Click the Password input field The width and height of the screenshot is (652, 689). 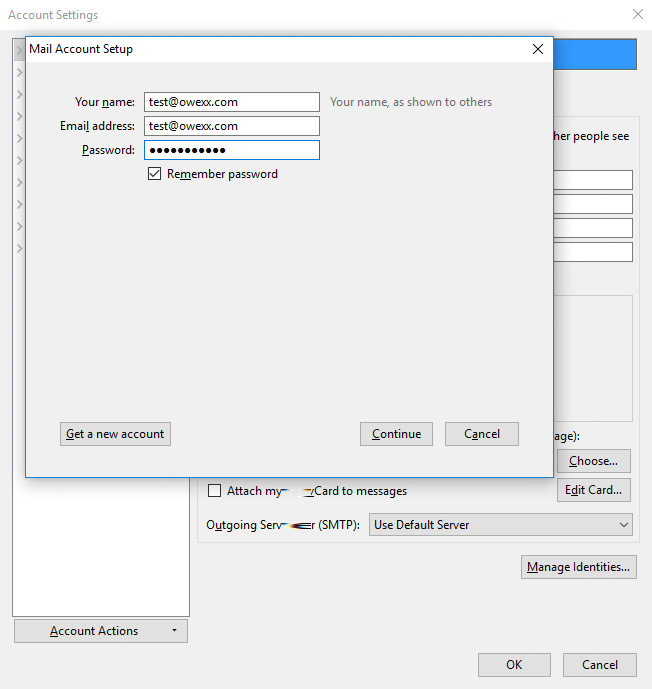click(x=232, y=150)
